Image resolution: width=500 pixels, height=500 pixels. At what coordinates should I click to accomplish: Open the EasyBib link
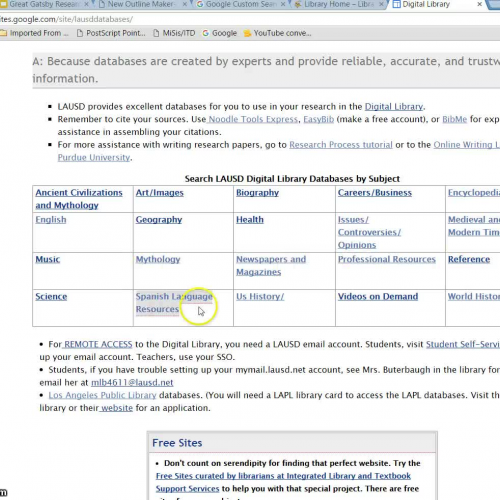coord(319,119)
